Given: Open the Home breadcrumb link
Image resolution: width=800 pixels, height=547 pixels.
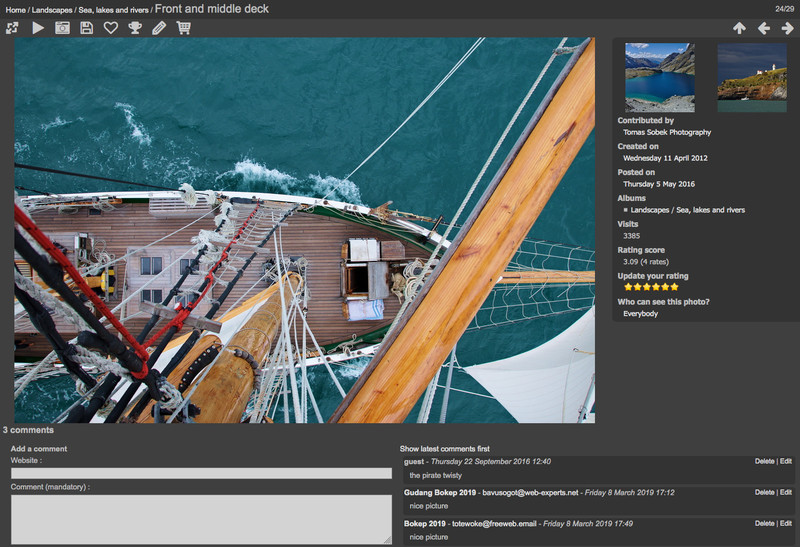Looking at the screenshot, I should pyautogui.click(x=14, y=9).
